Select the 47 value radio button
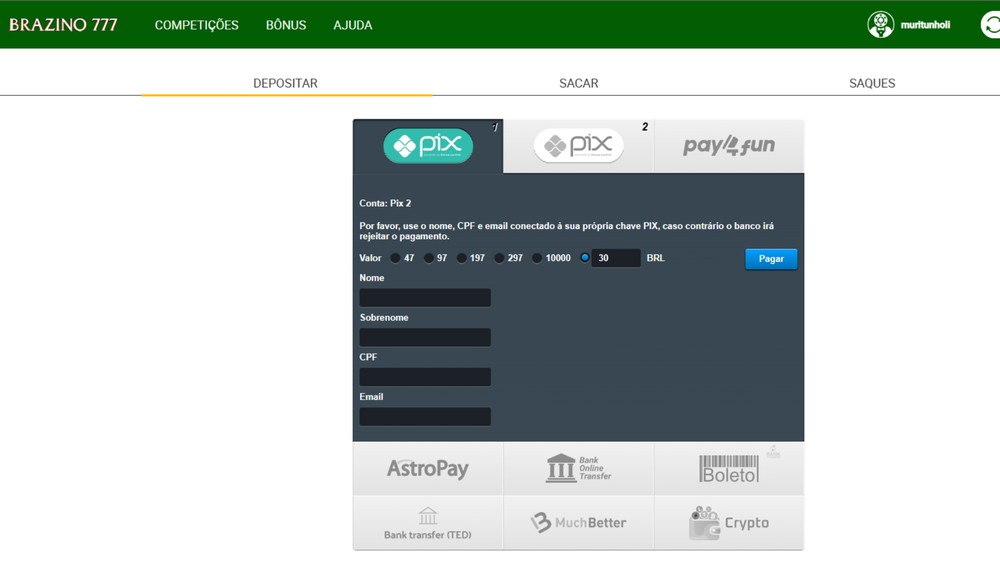This screenshot has height=562, width=1000. point(395,258)
